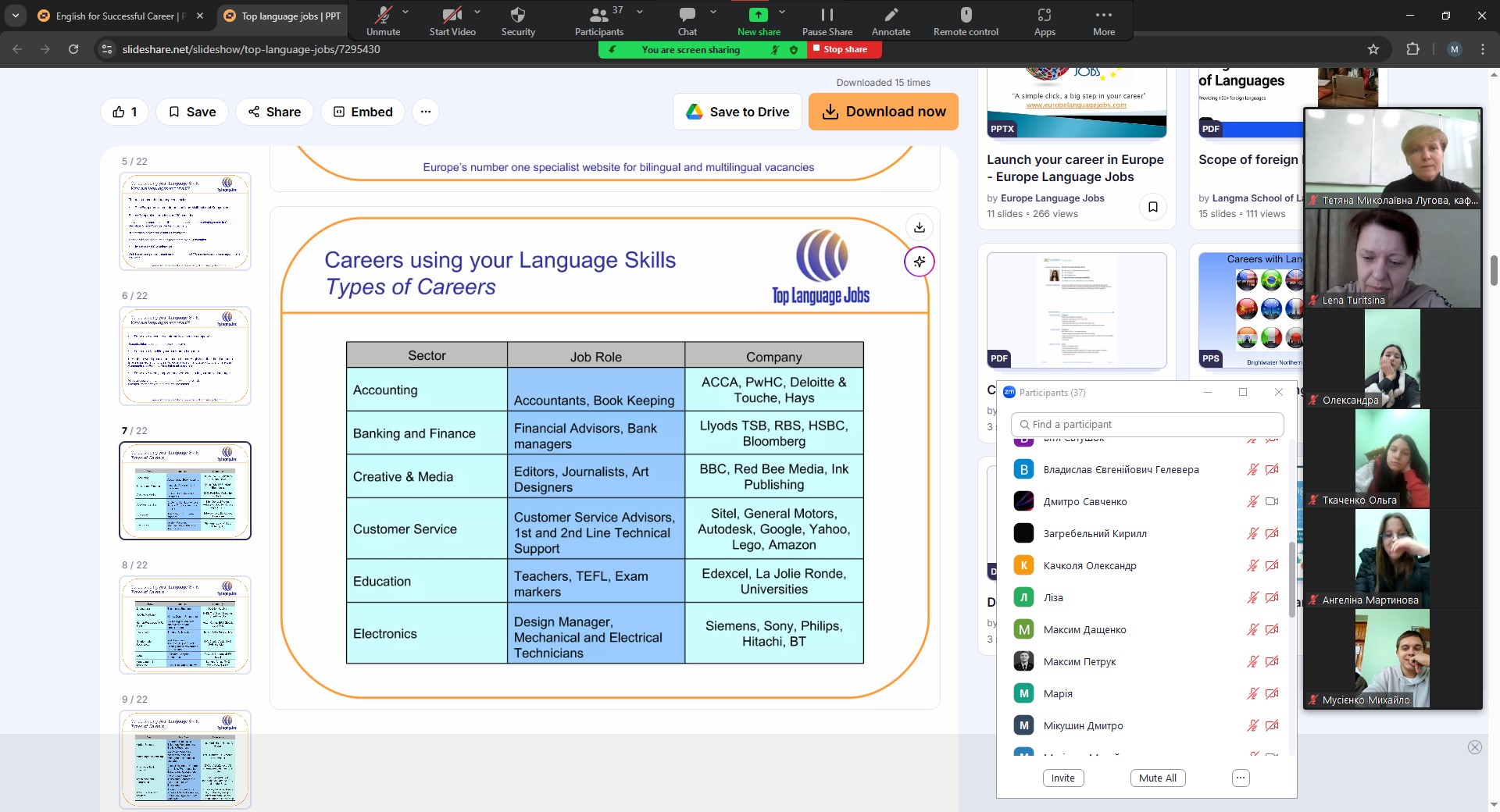Open the Zoom Apps icon
The width and height of the screenshot is (1500, 812).
[x=1044, y=16]
